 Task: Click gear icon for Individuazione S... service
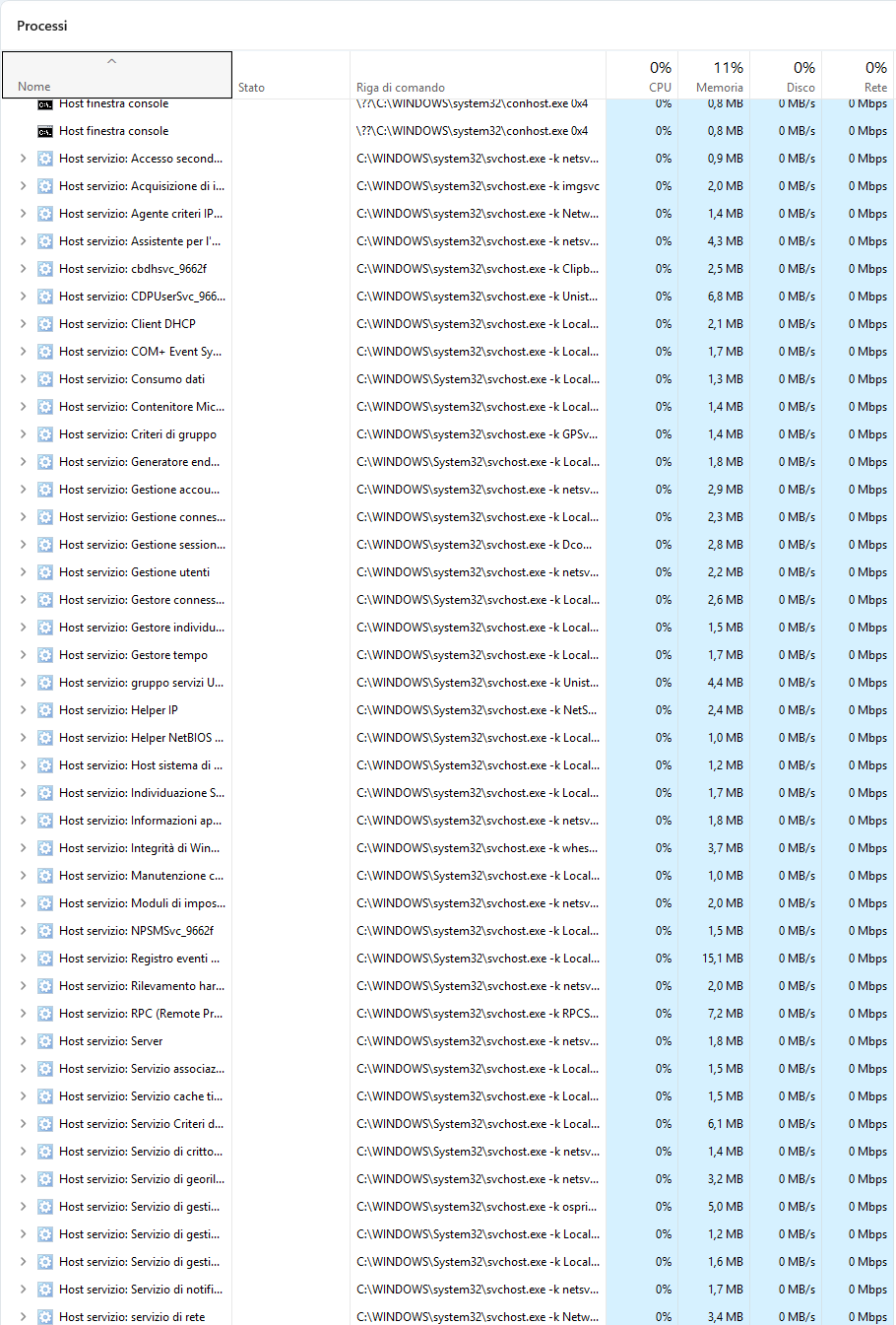coord(45,792)
